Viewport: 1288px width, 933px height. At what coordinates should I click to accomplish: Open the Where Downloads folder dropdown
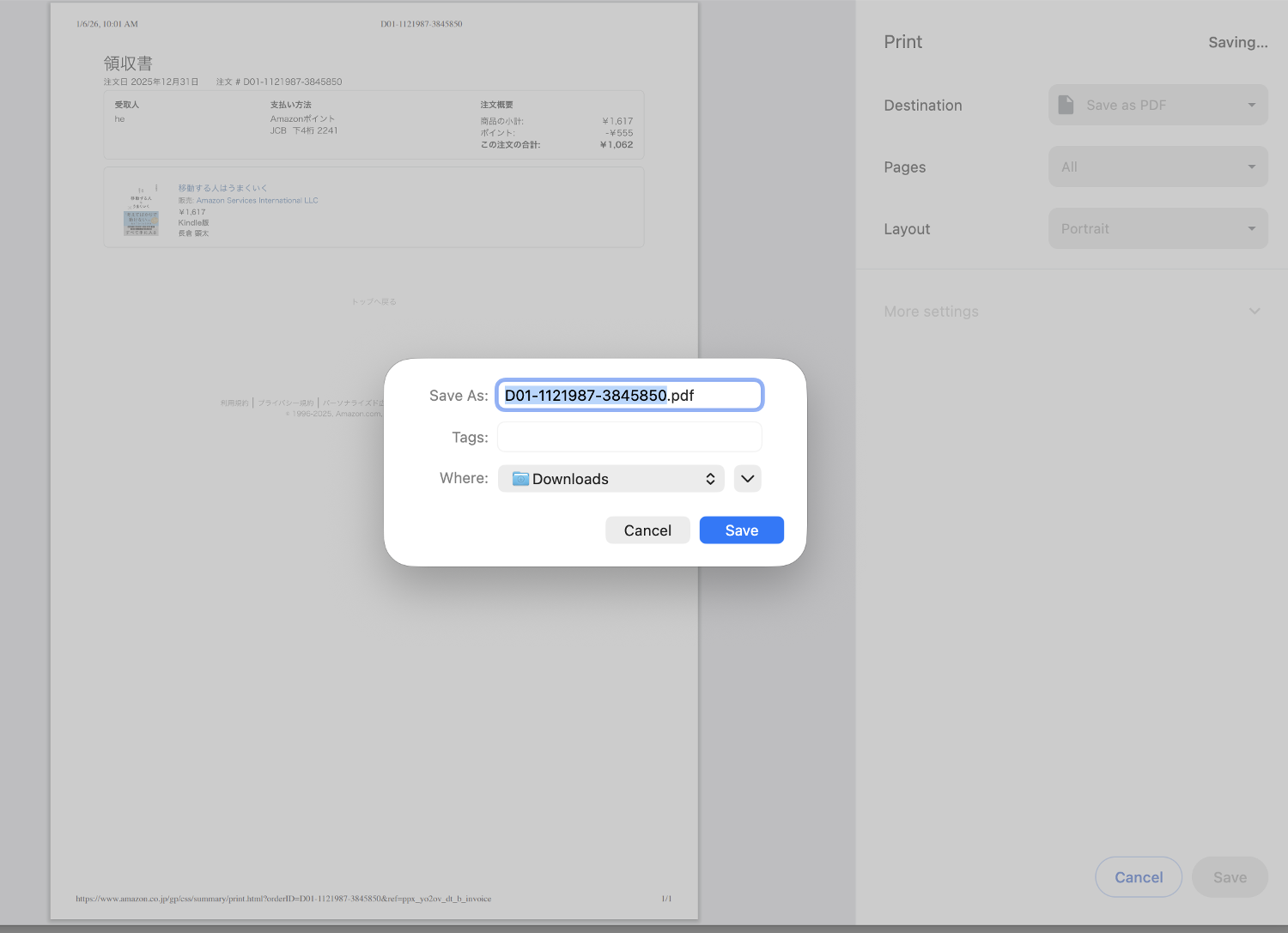611,479
